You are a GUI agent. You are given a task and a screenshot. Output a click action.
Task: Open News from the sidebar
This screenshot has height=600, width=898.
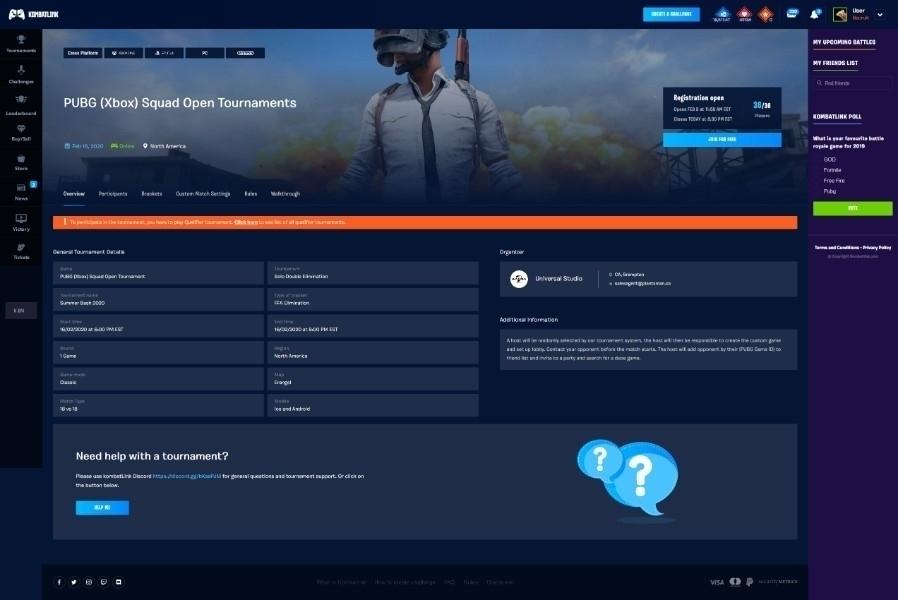pos(21,192)
